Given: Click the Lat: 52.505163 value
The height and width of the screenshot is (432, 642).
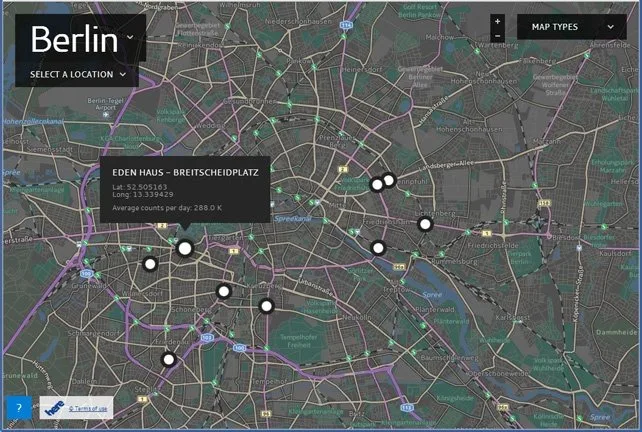Looking at the screenshot, I should [x=140, y=187].
